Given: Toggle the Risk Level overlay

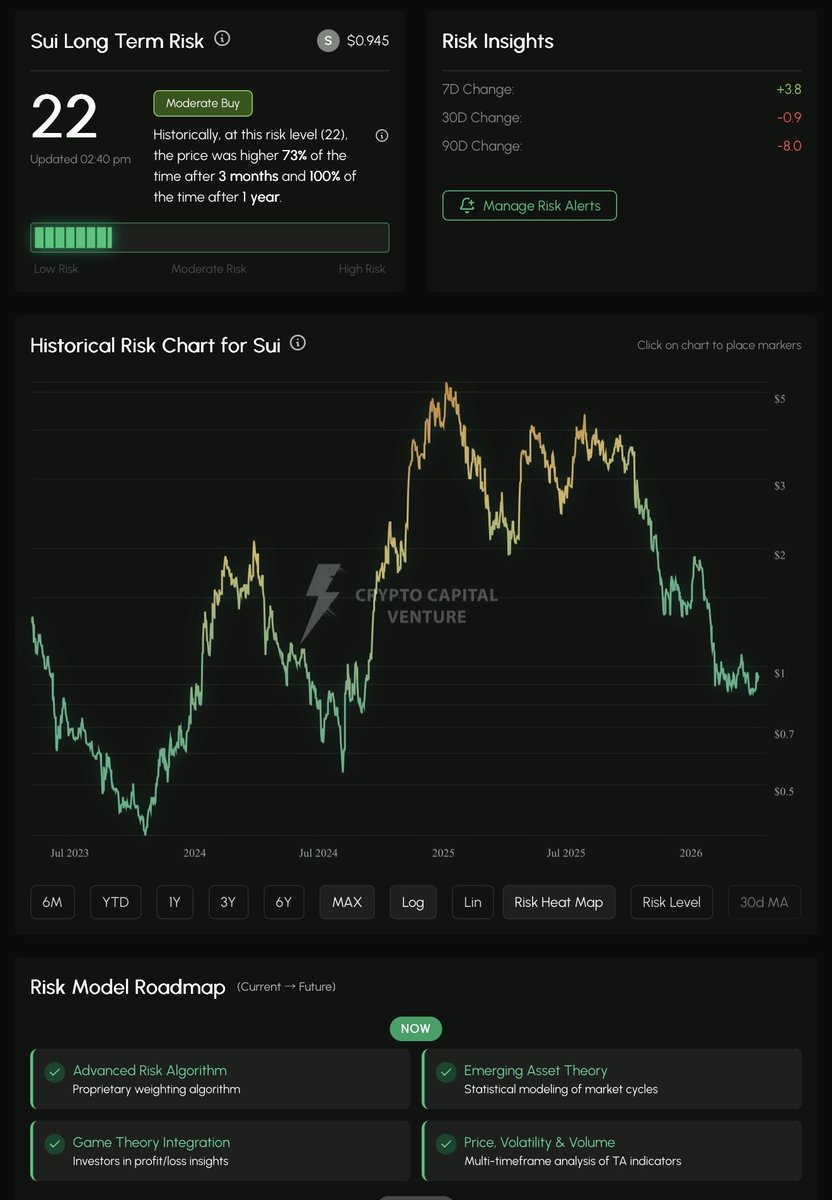Looking at the screenshot, I should [671, 902].
